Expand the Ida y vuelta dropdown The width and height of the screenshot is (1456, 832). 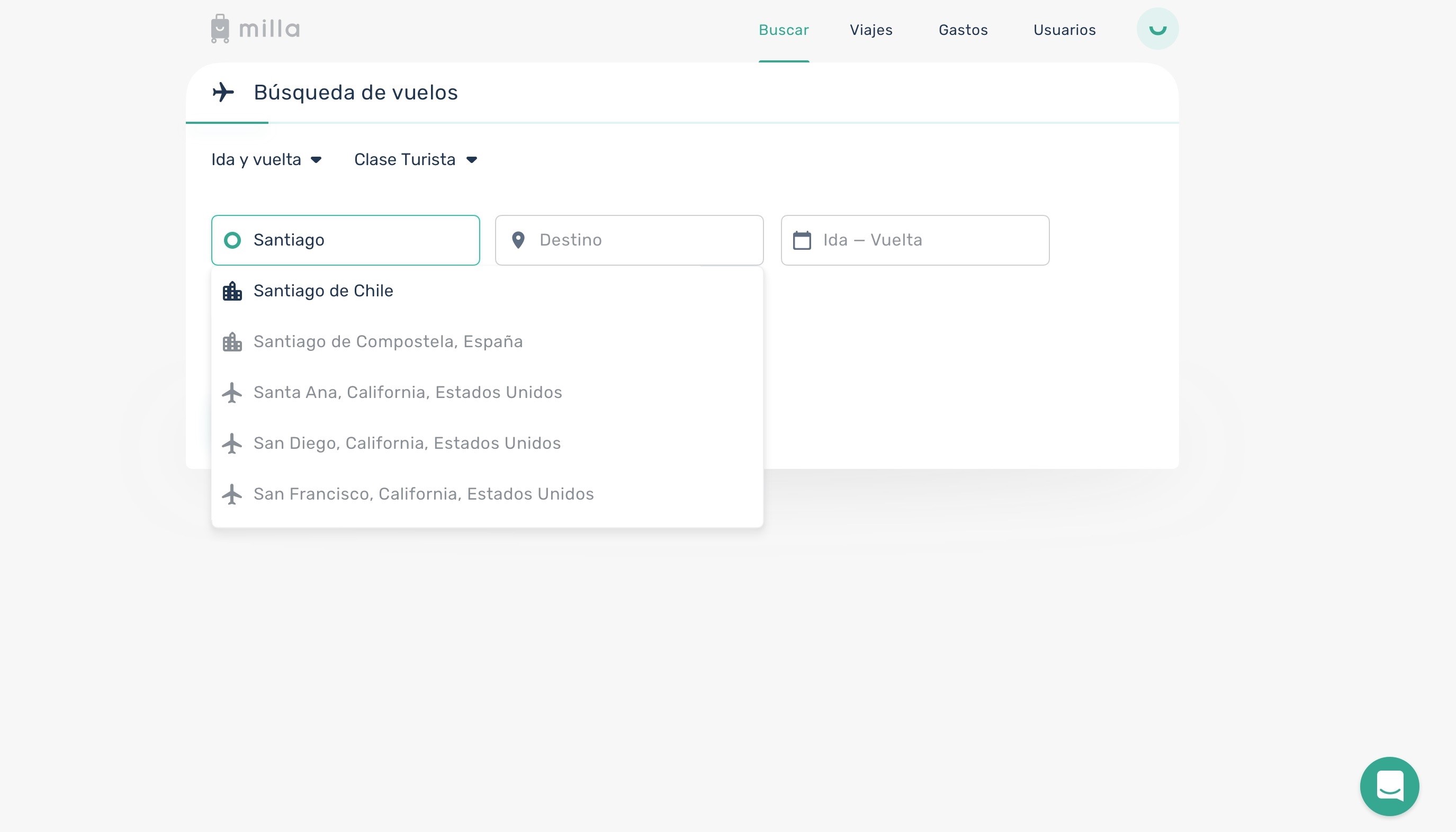click(x=266, y=159)
